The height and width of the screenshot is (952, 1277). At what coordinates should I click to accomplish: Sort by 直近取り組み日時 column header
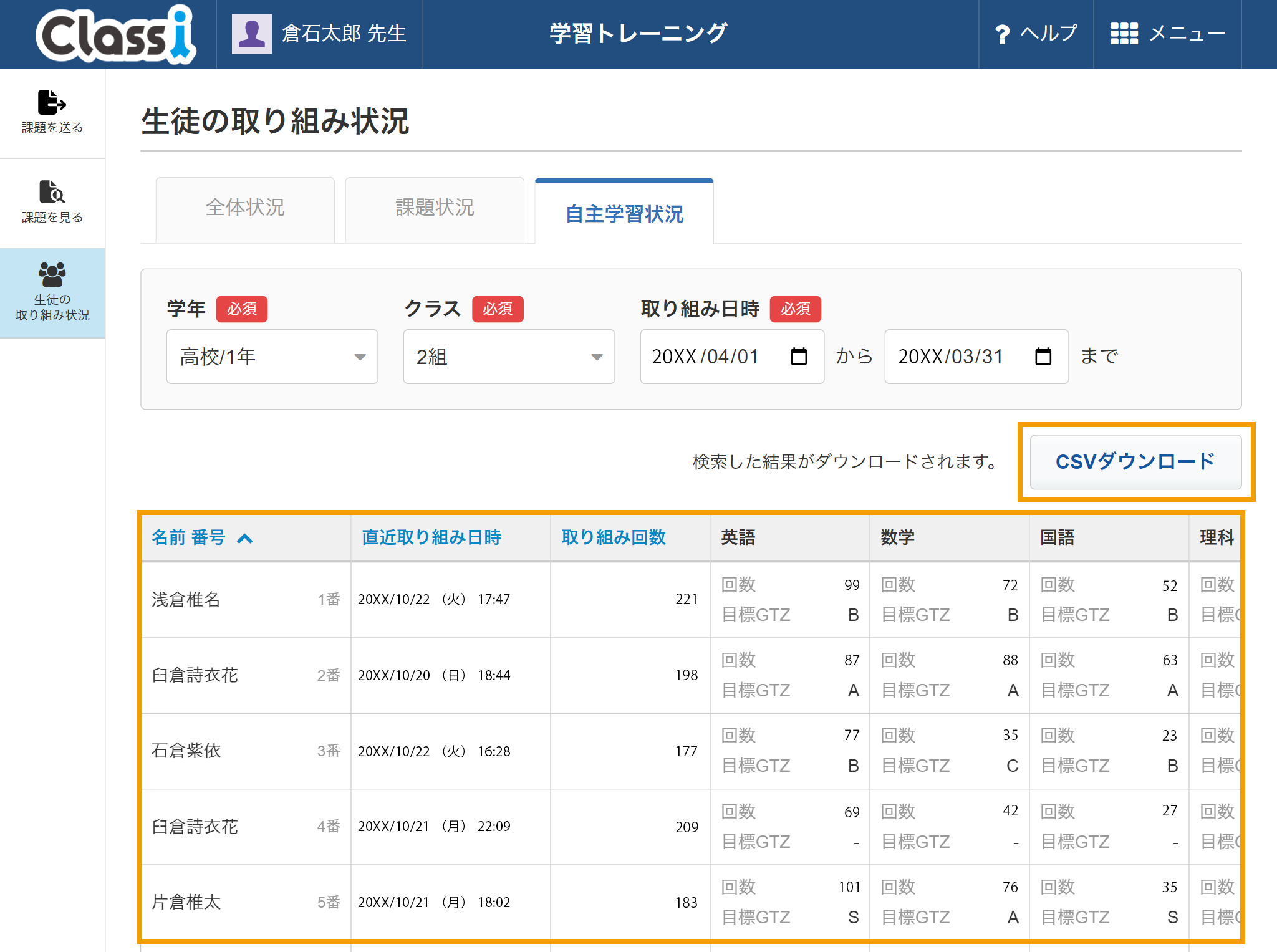coord(431,537)
